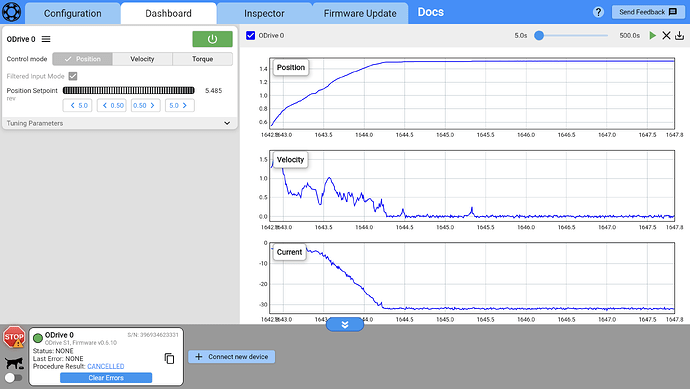This screenshot has width=690, height=389.
Task: Open the Docs link
Action: [x=430, y=12]
